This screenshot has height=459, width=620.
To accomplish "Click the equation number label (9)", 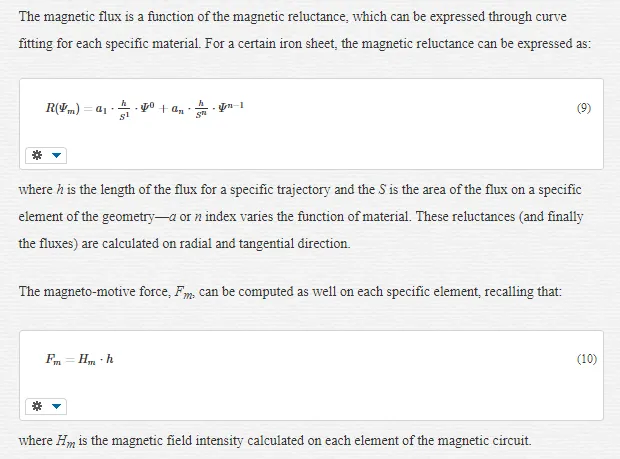I will 584,108.
